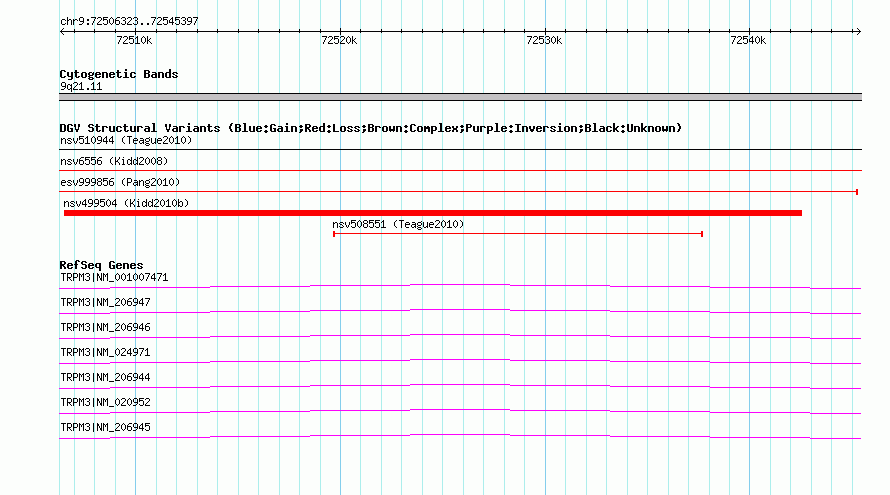Select transcript TRPM3|NM_020952
890x495 pixels.
106,402
